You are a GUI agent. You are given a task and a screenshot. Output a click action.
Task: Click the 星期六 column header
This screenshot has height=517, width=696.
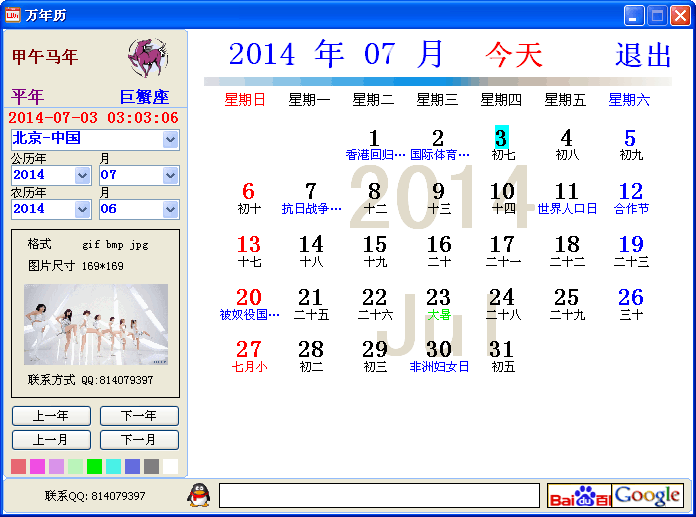click(x=629, y=100)
